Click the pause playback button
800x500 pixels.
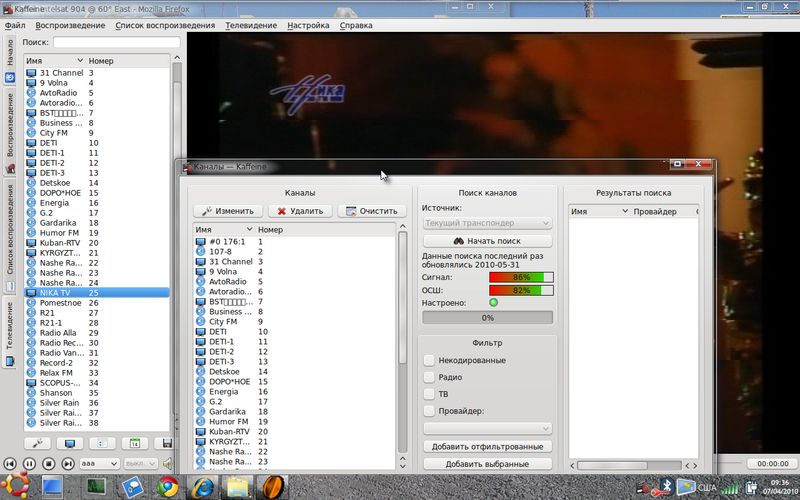[x=29, y=464]
